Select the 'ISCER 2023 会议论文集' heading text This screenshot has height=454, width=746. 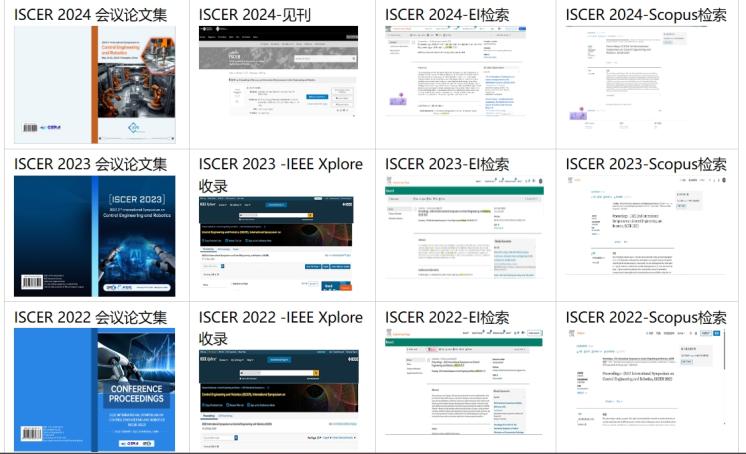(90, 164)
